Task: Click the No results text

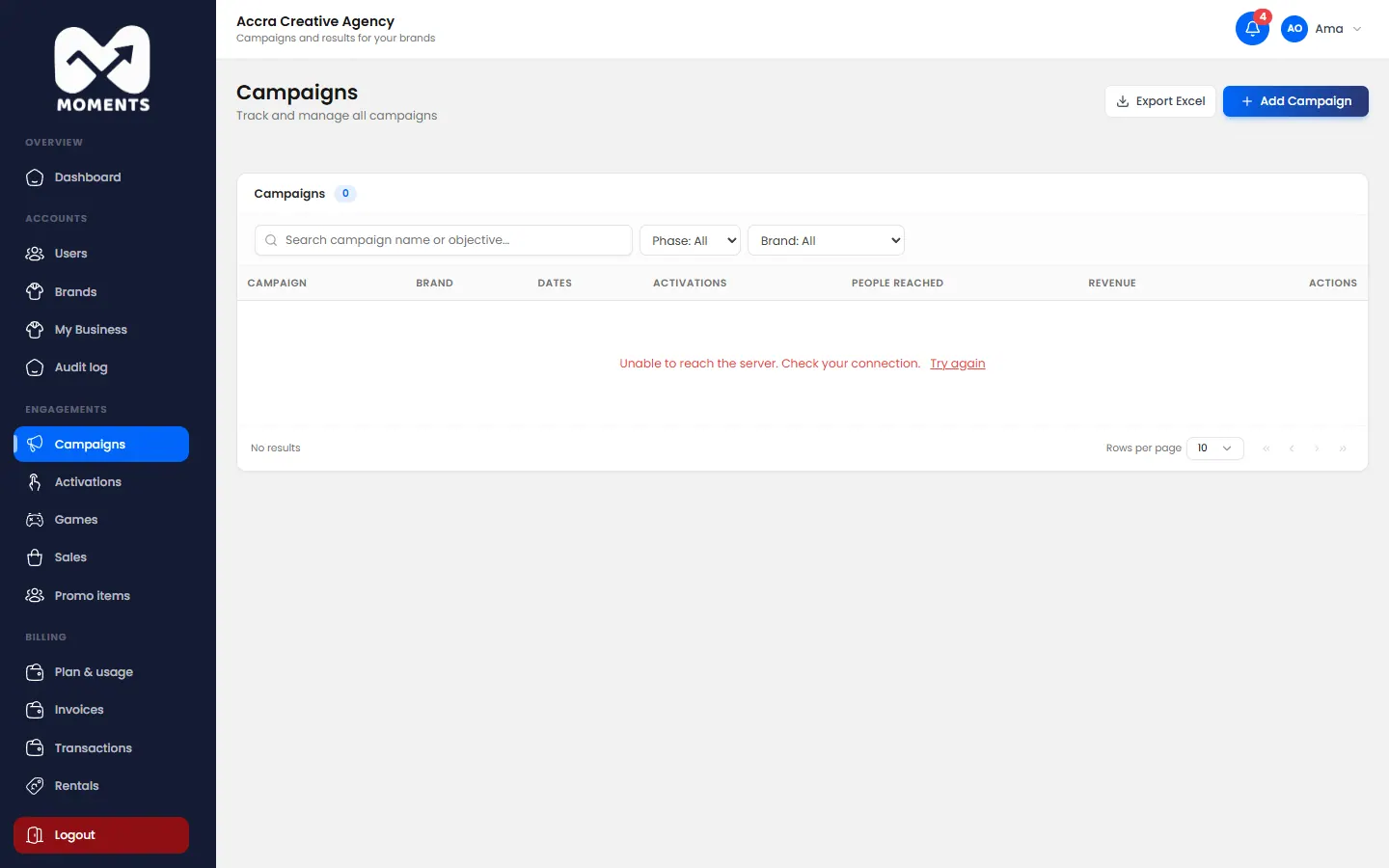Action: pyautogui.click(x=276, y=448)
